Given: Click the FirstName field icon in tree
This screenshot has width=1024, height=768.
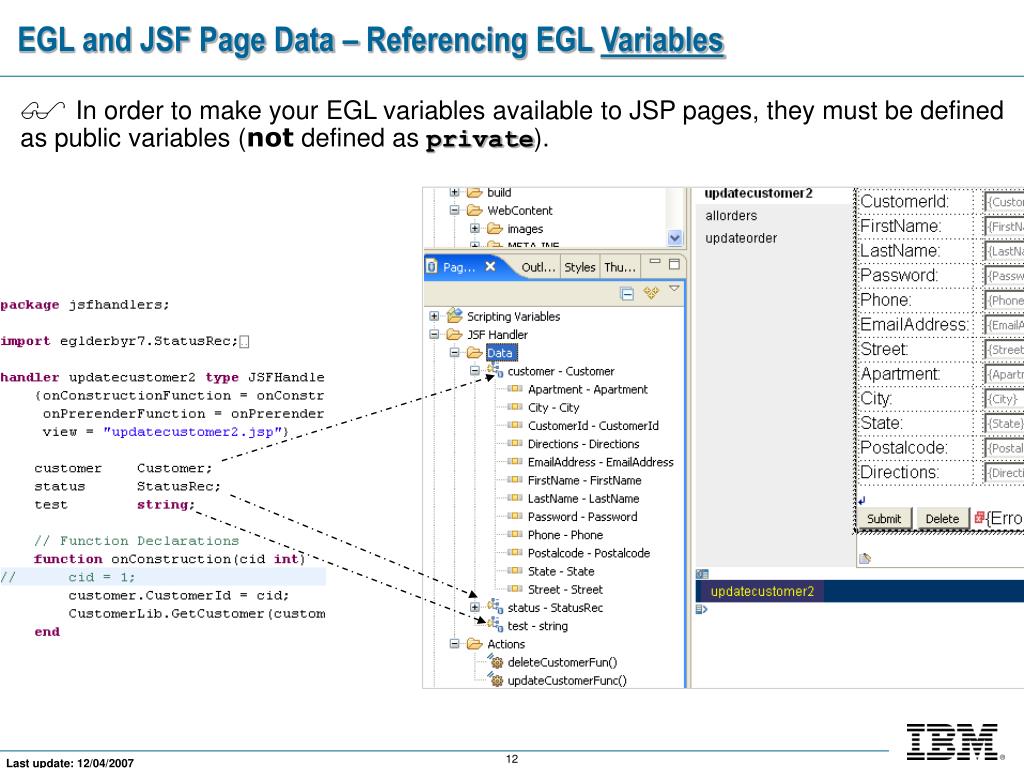Looking at the screenshot, I should [515, 480].
